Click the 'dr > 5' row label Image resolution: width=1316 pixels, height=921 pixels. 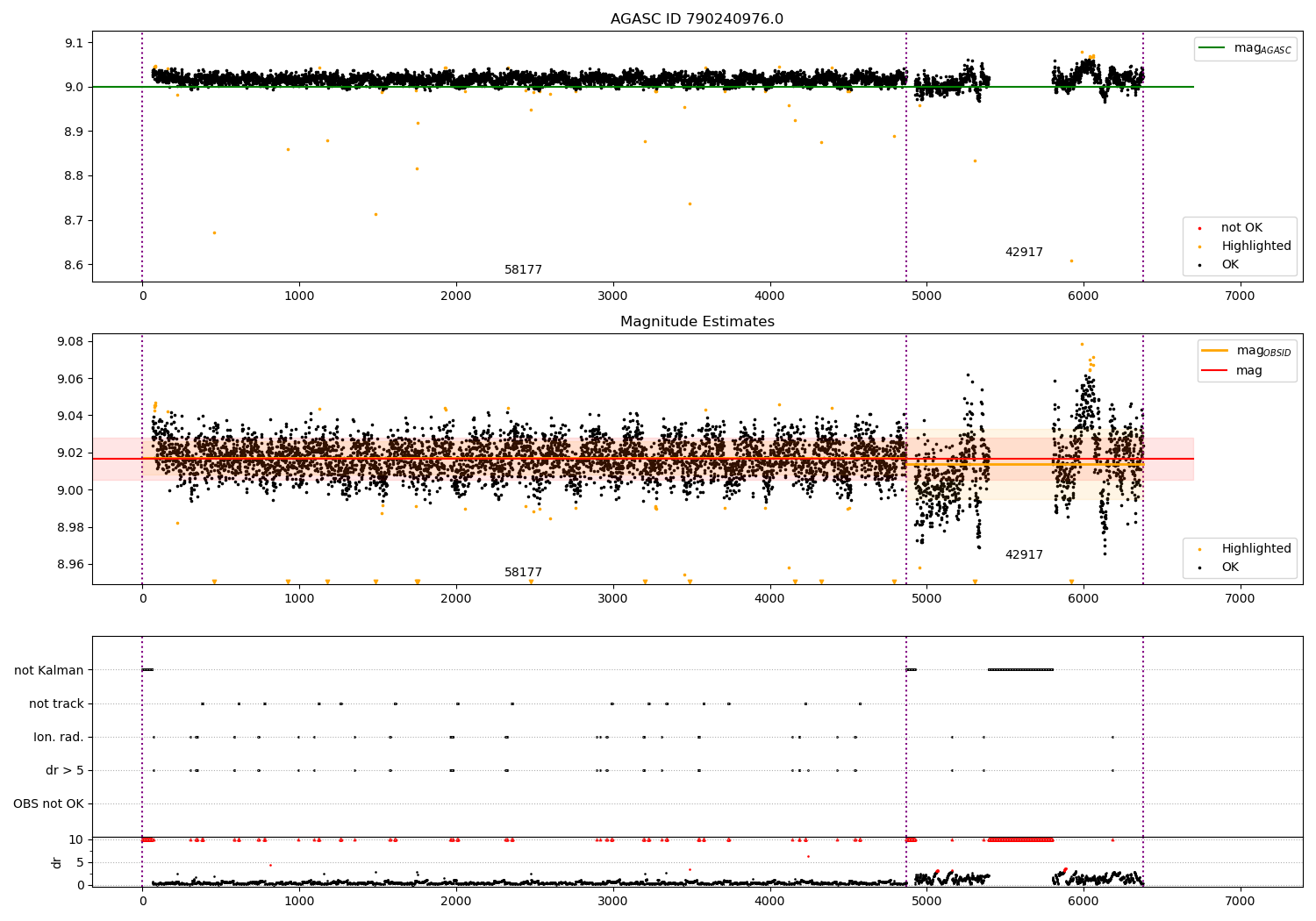65,770
